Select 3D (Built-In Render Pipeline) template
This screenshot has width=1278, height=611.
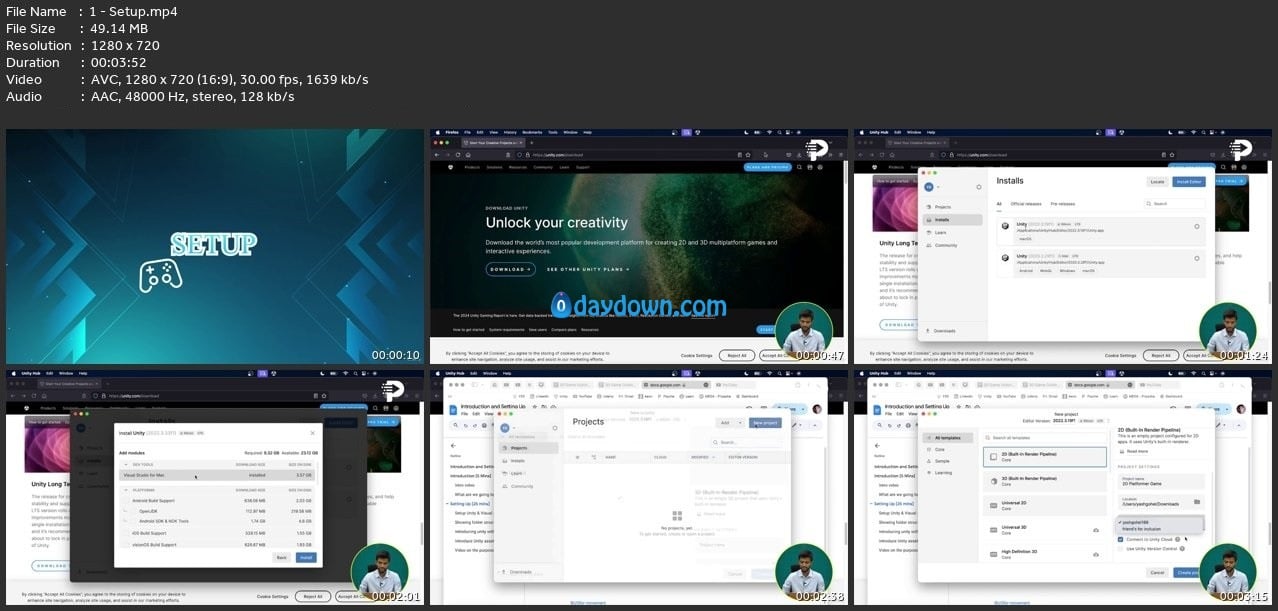pyautogui.click(x=1045, y=481)
